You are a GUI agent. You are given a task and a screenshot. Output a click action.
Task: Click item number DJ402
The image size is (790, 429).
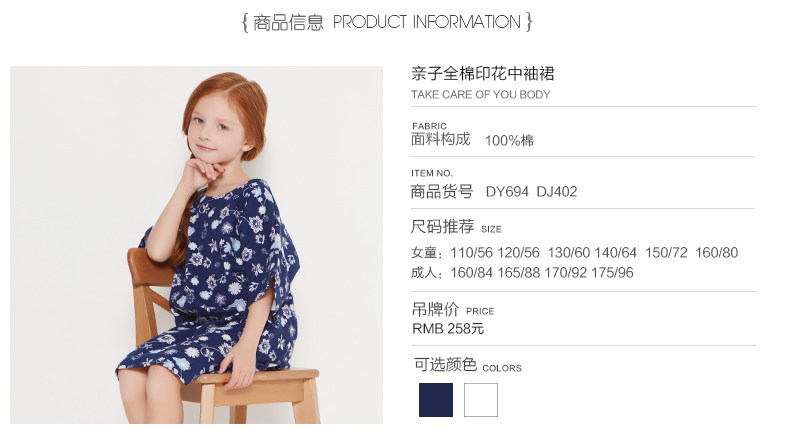pyautogui.click(x=557, y=192)
